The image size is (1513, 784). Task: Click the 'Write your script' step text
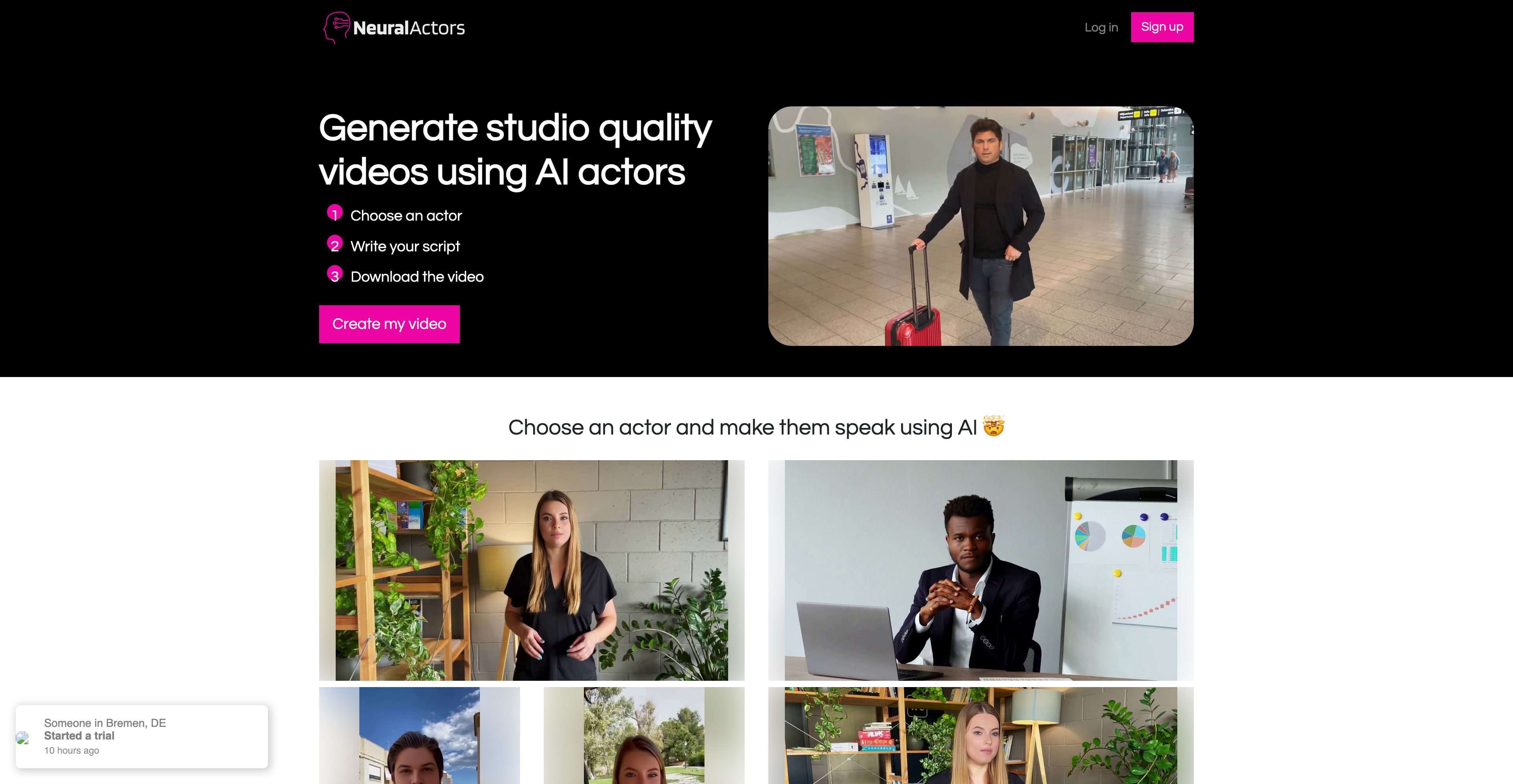pyautogui.click(x=405, y=246)
